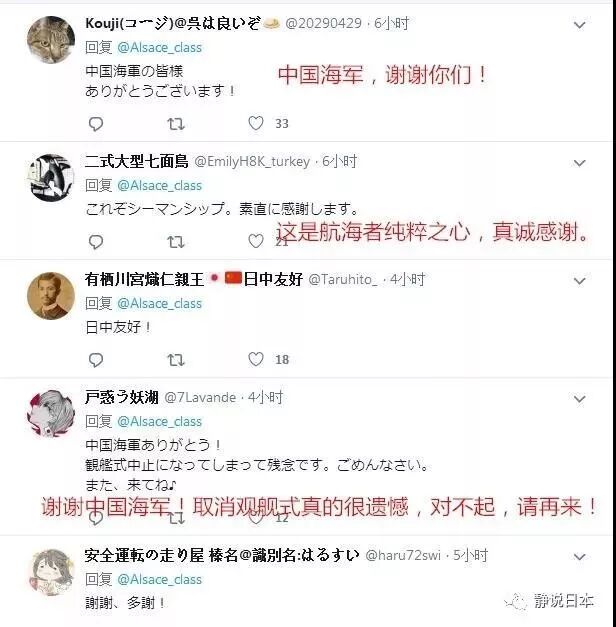Retweet the 二式大型七面鳥 tweet
The height and width of the screenshot is (627, 616).
coord(176,242)
